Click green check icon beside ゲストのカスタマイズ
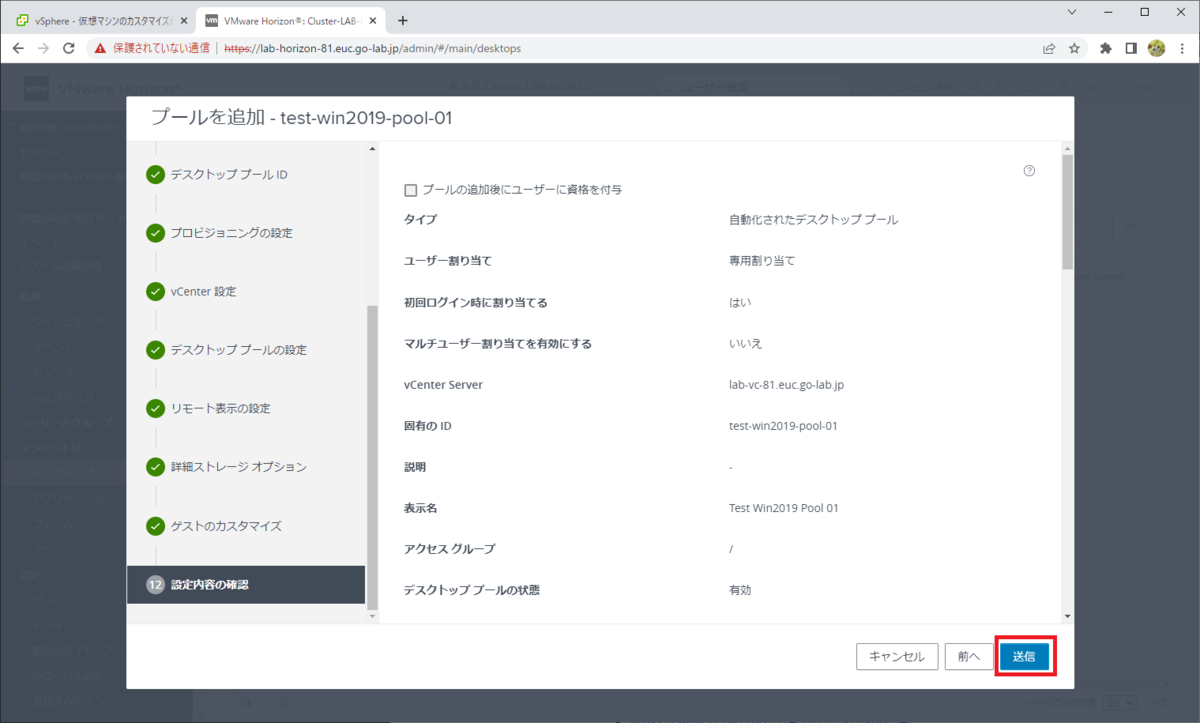Viewport: 1200px width, 723px height. (x=155, y=526)
